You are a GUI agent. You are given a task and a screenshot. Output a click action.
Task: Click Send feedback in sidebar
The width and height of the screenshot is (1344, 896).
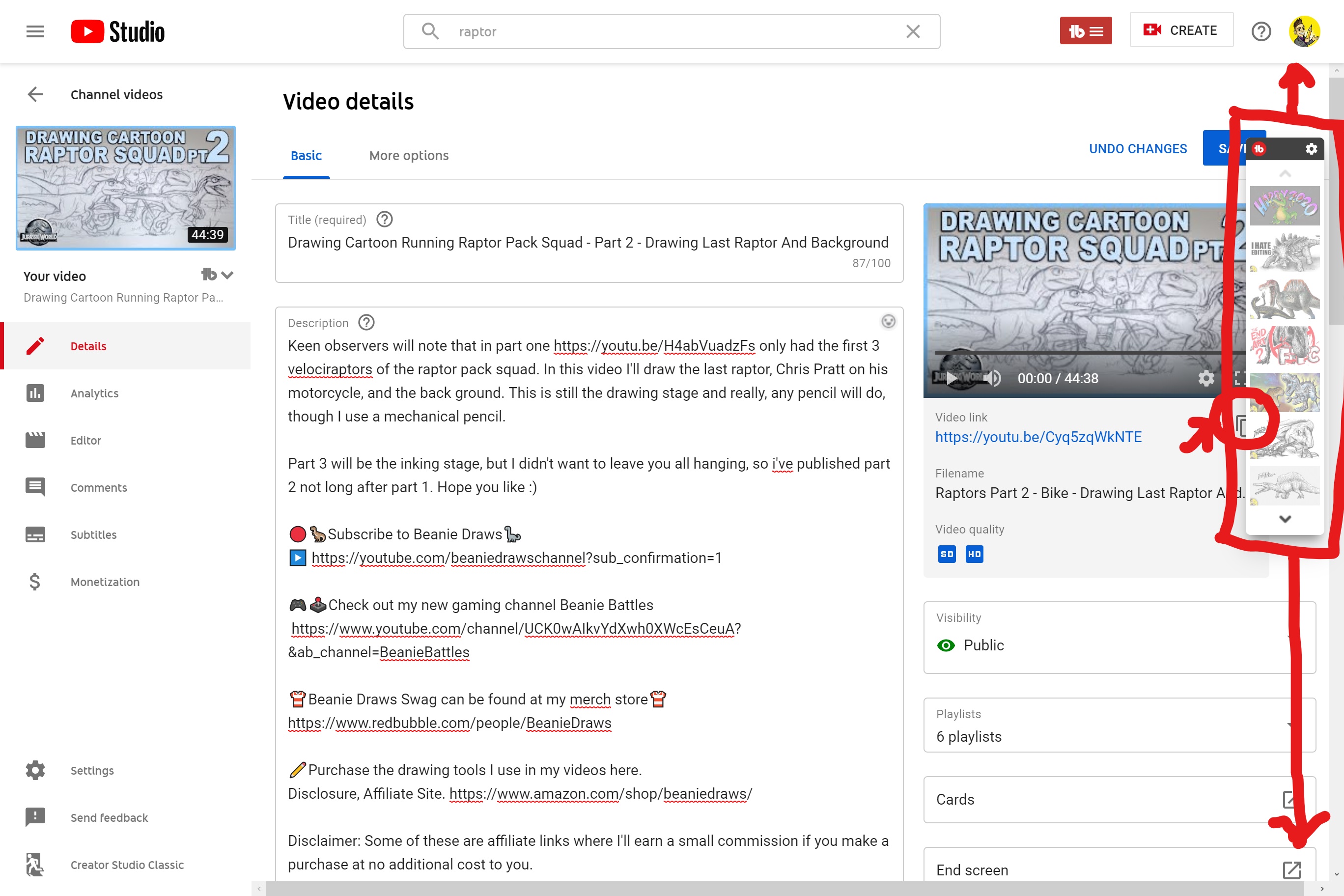coord(126,817)
